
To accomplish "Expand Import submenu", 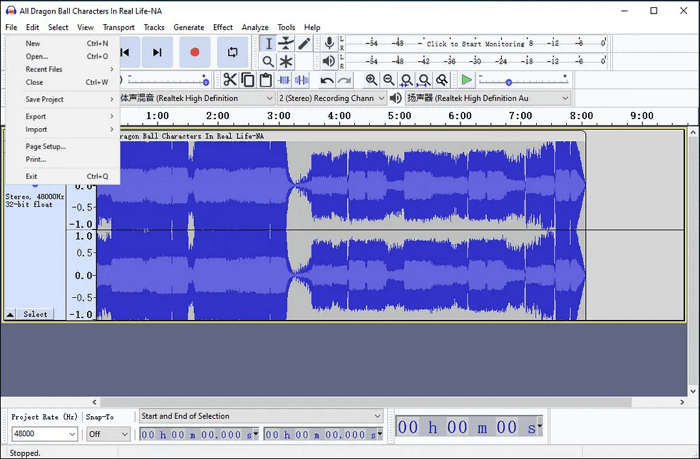I will point(63,129).
